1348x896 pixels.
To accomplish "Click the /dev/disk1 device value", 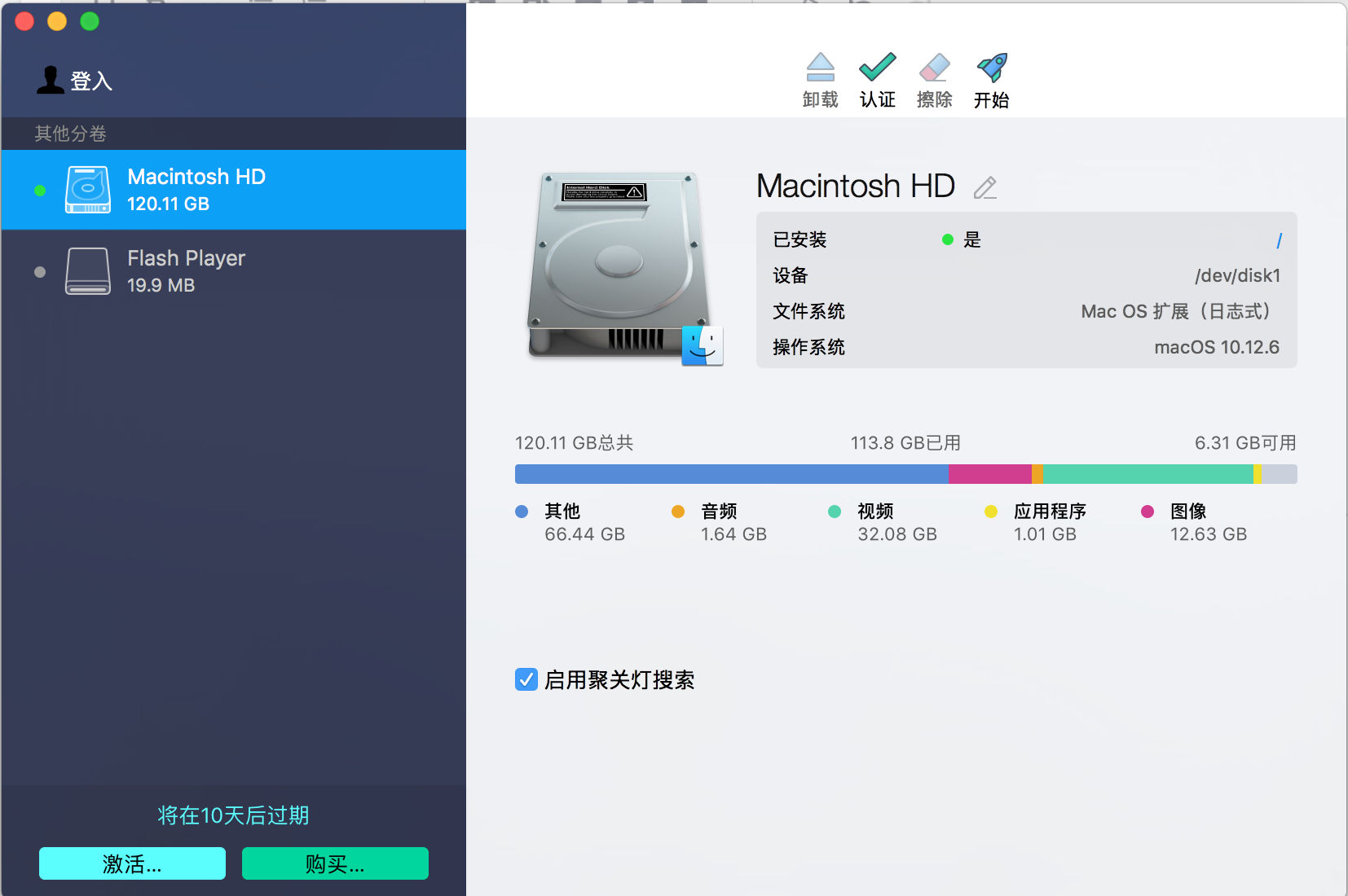I will tap(1237, 275).
